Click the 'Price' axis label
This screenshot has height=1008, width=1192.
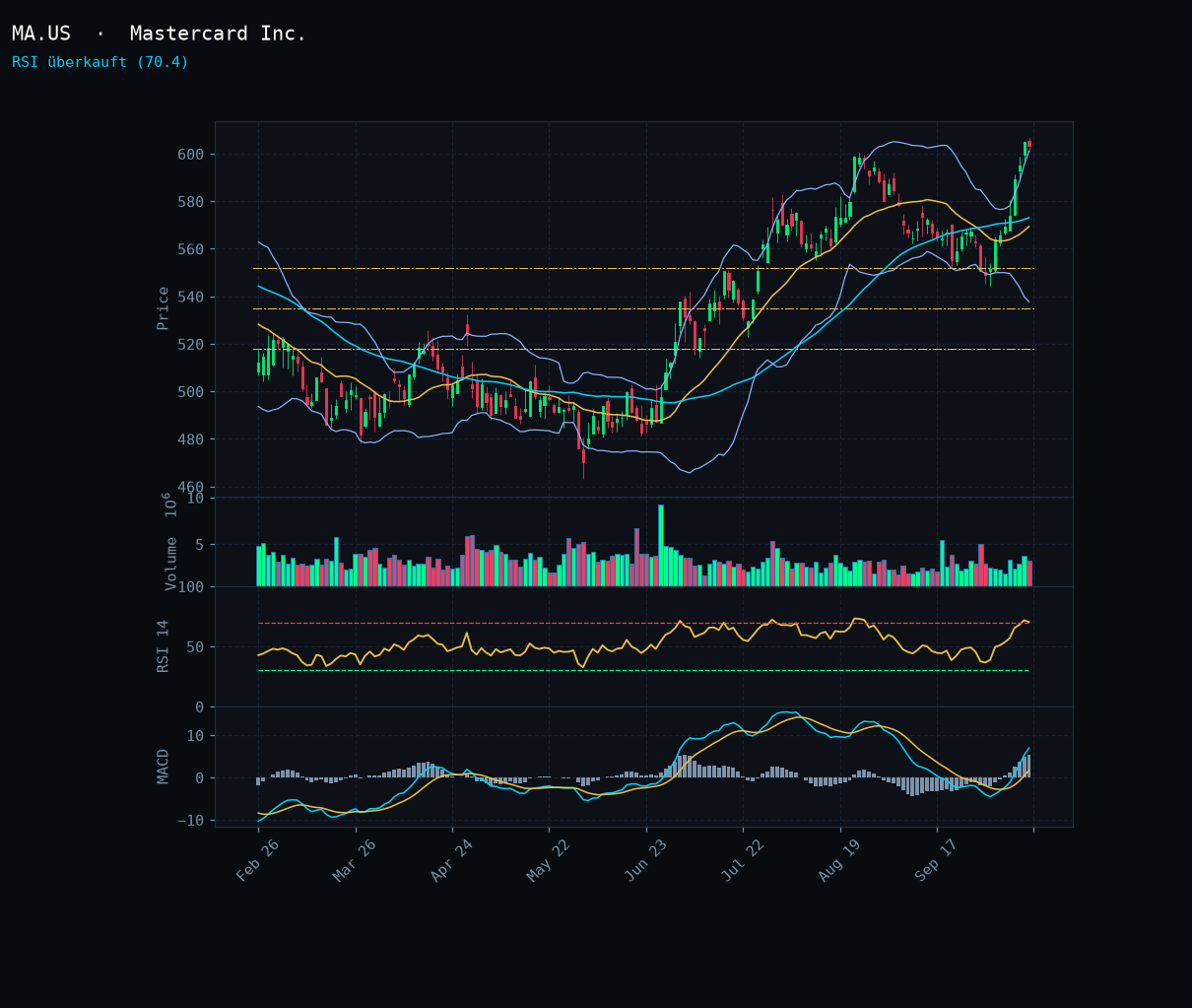(x=164, y=308)
